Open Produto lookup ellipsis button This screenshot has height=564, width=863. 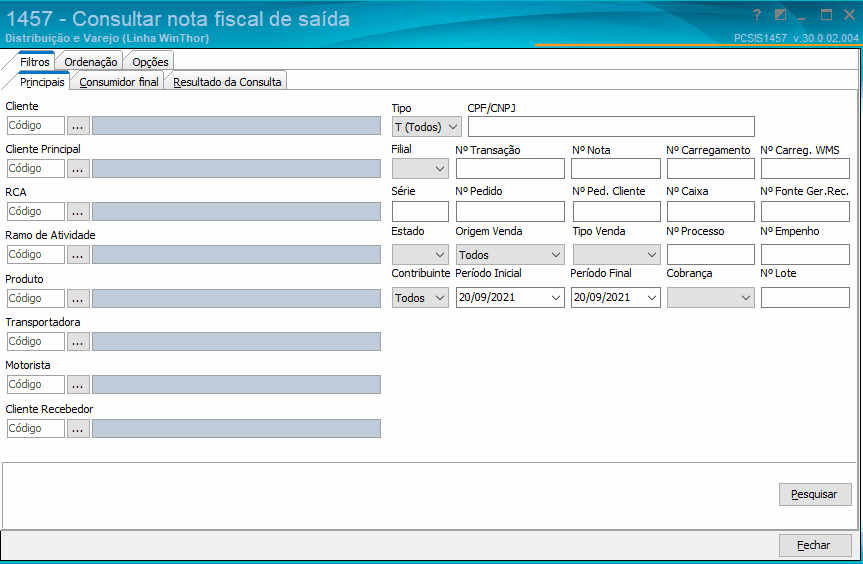pyautogui.click(x=78, y=298)
